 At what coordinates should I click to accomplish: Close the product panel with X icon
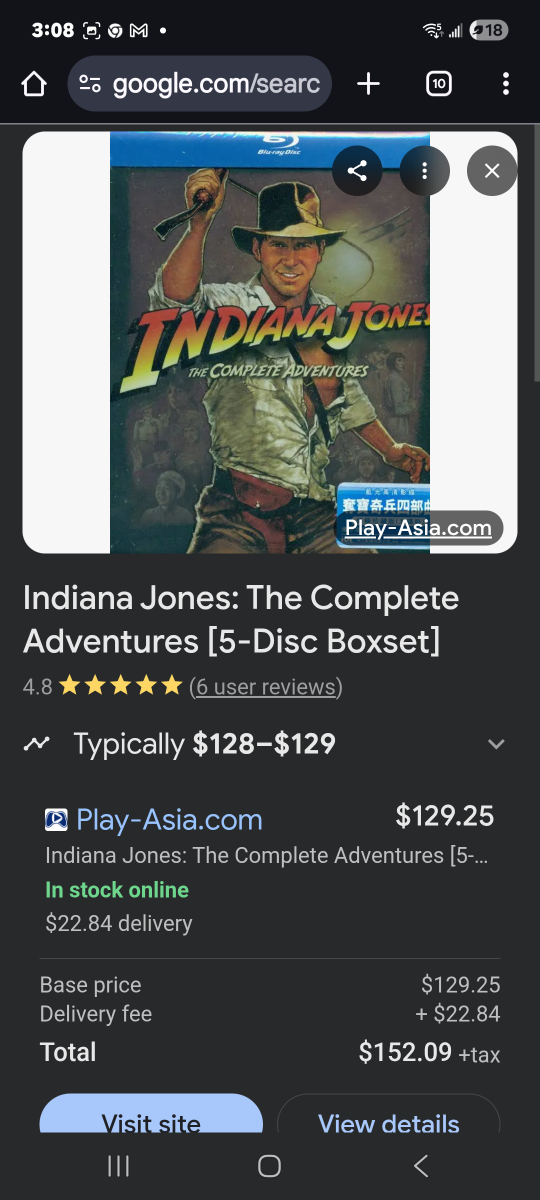[492, 171]
